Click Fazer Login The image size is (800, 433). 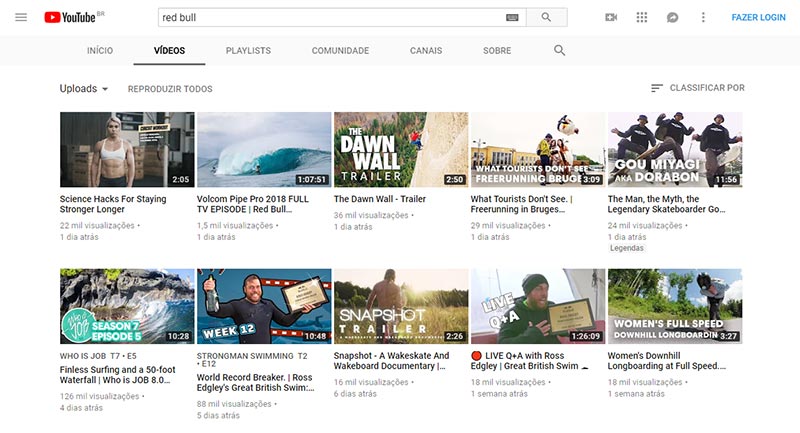pos(758,17)
